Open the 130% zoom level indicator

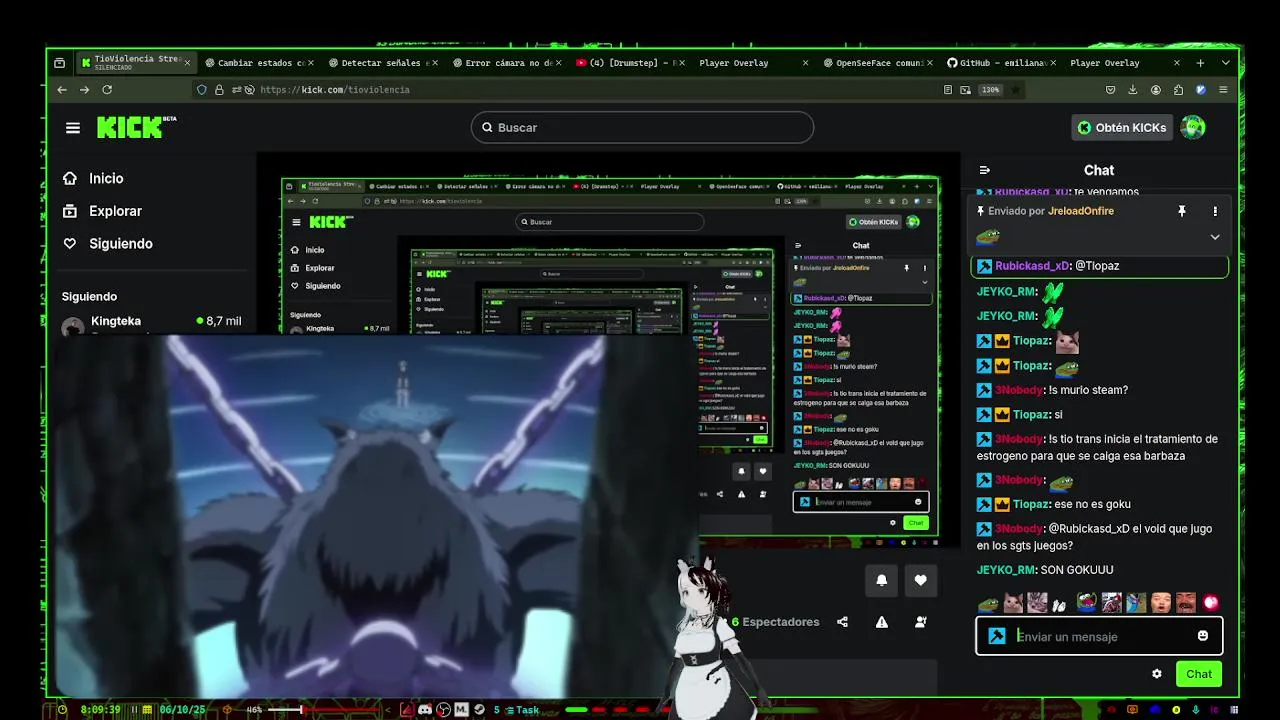[990, 90]
